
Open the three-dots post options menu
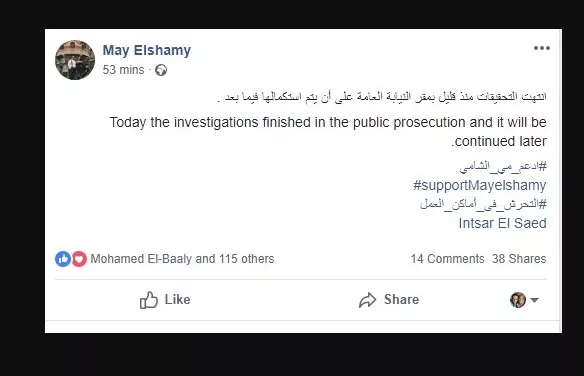point(542,48)
